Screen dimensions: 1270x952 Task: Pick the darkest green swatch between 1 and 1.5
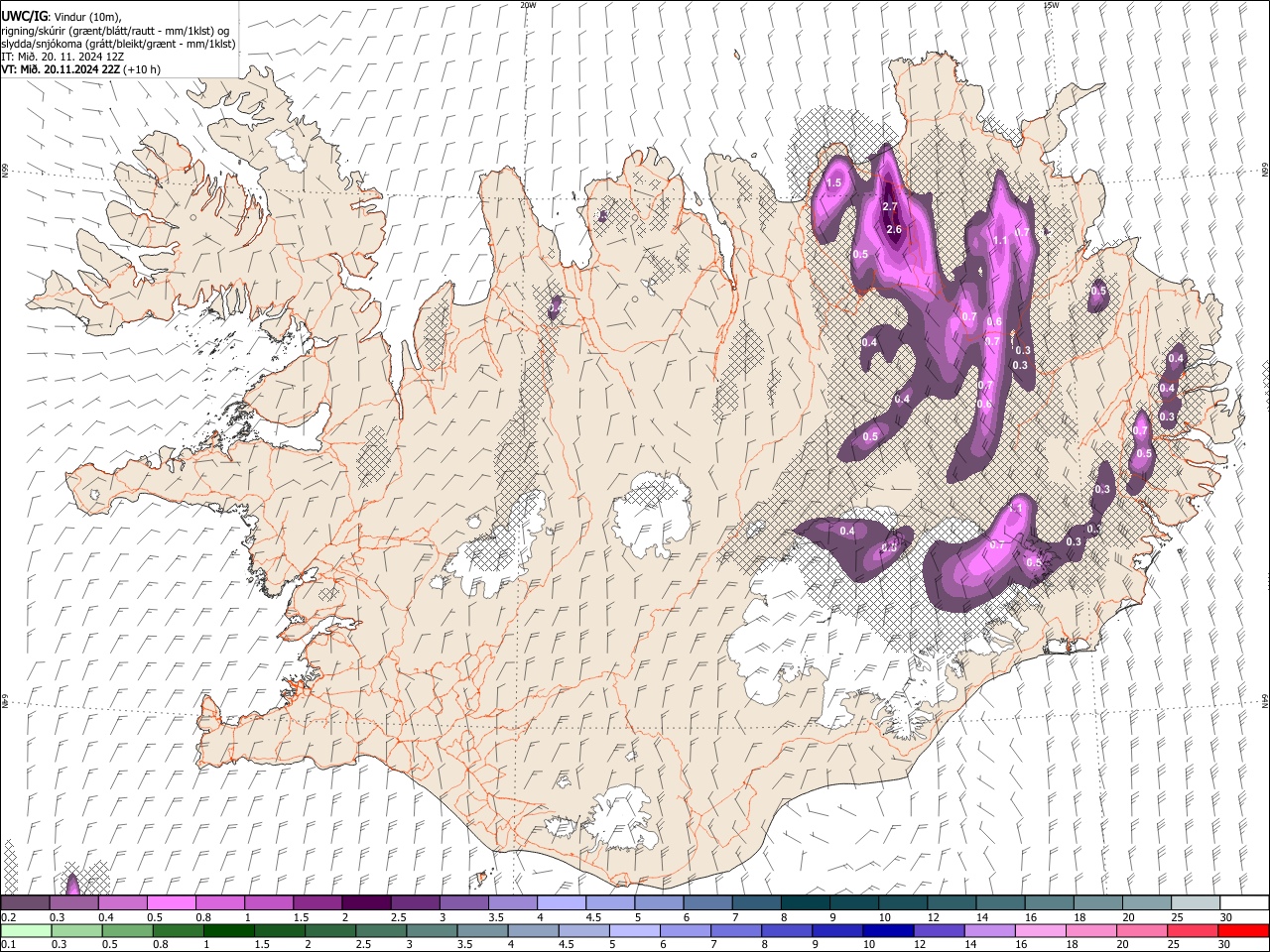point(228,930)
